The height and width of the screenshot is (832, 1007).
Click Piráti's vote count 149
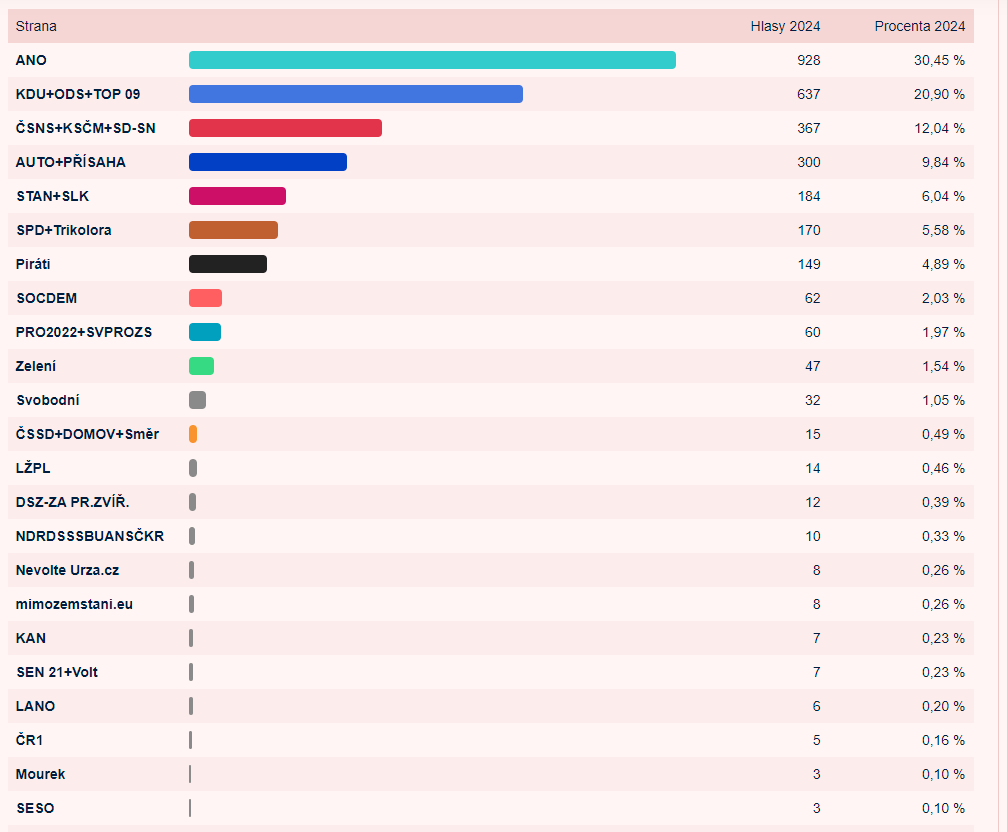[809, 264]
